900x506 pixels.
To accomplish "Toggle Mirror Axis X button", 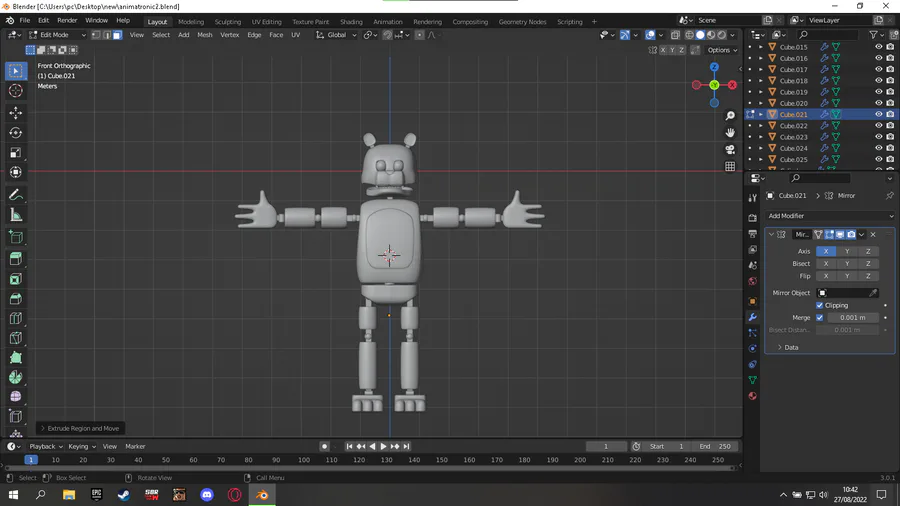I will coord(826,251).
